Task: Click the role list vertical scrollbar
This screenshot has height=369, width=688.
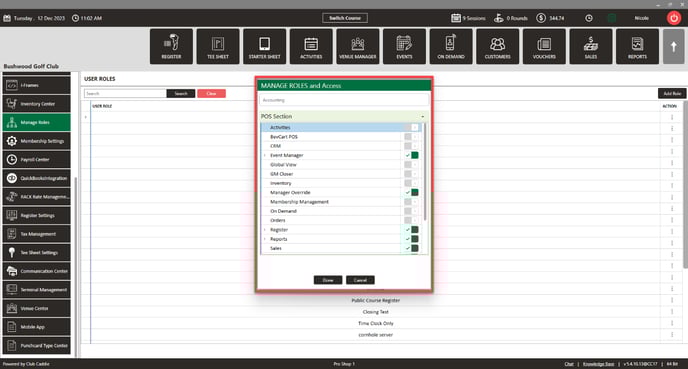Action: click(685, 184)
